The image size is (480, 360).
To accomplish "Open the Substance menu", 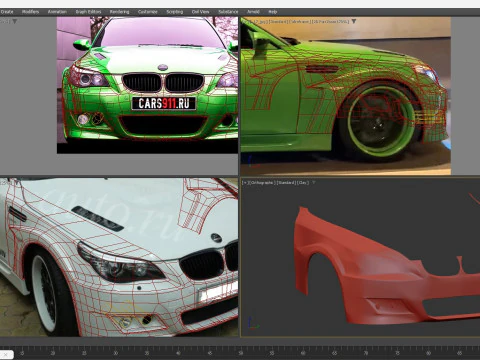I will click(228, 12).
